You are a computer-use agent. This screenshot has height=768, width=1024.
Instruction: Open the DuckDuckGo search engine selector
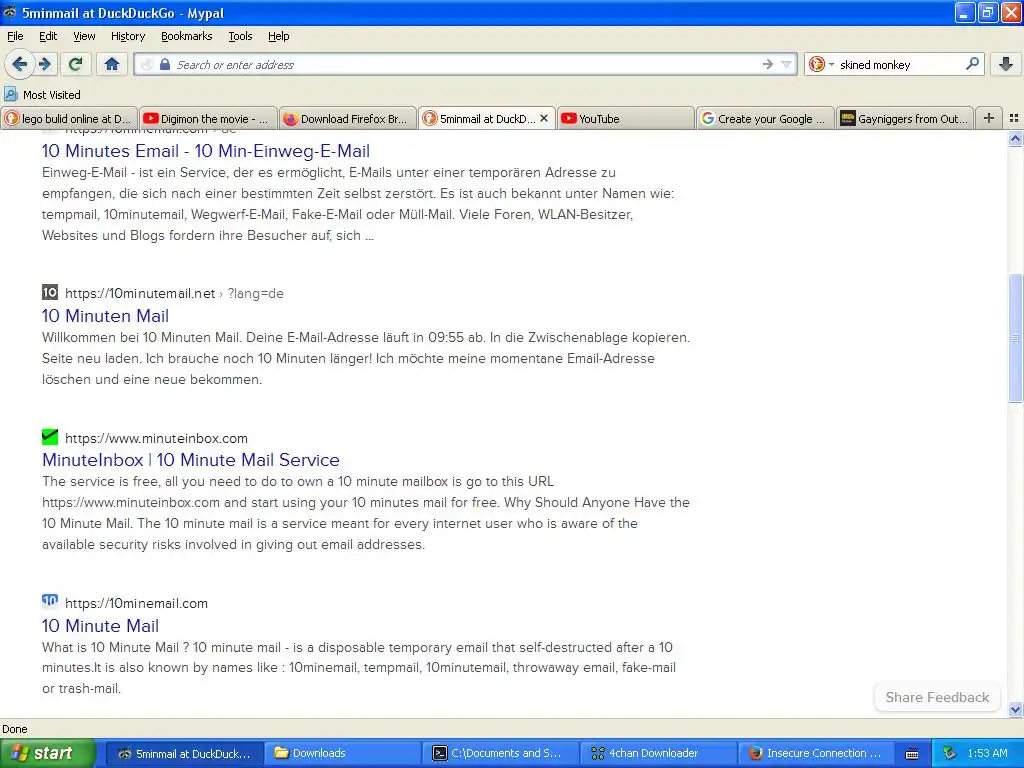click(820, 64)
